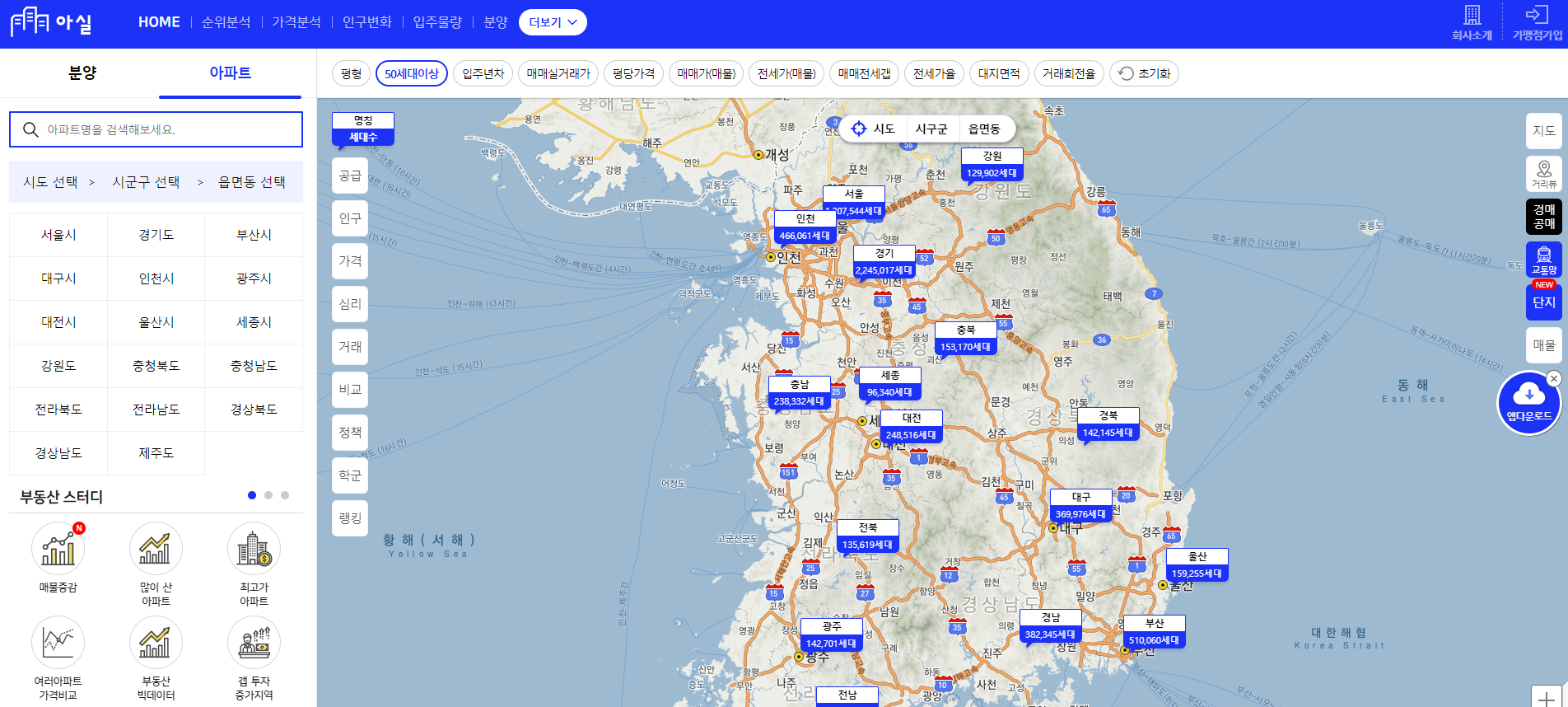Toggle the 평형 filter chip
This screenshot has width=1568, height=707.
coord(351,73)
